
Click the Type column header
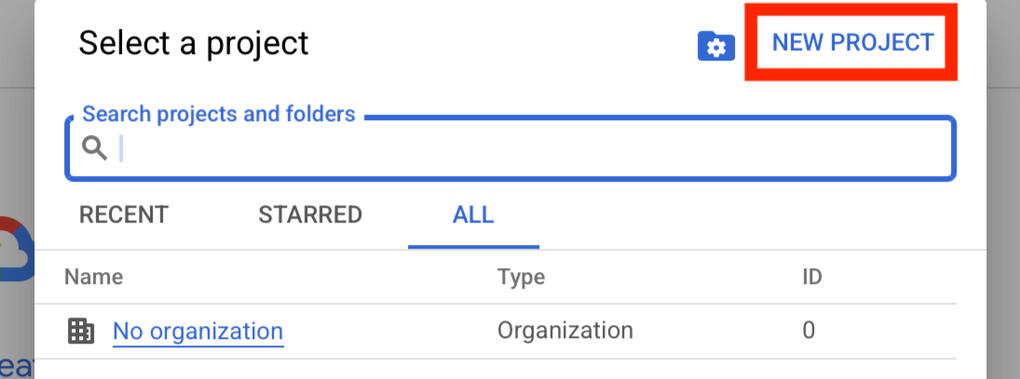point(521,277)
